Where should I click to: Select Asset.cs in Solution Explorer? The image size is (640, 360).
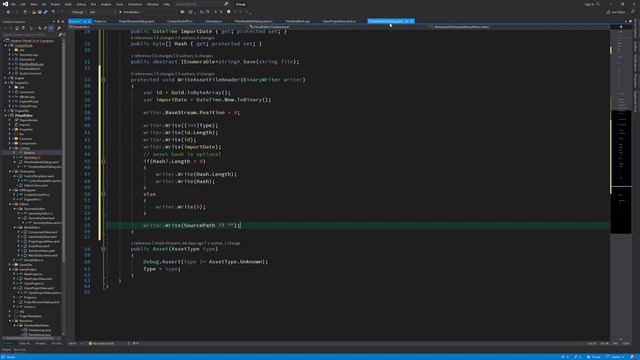(x=29, y=153)
